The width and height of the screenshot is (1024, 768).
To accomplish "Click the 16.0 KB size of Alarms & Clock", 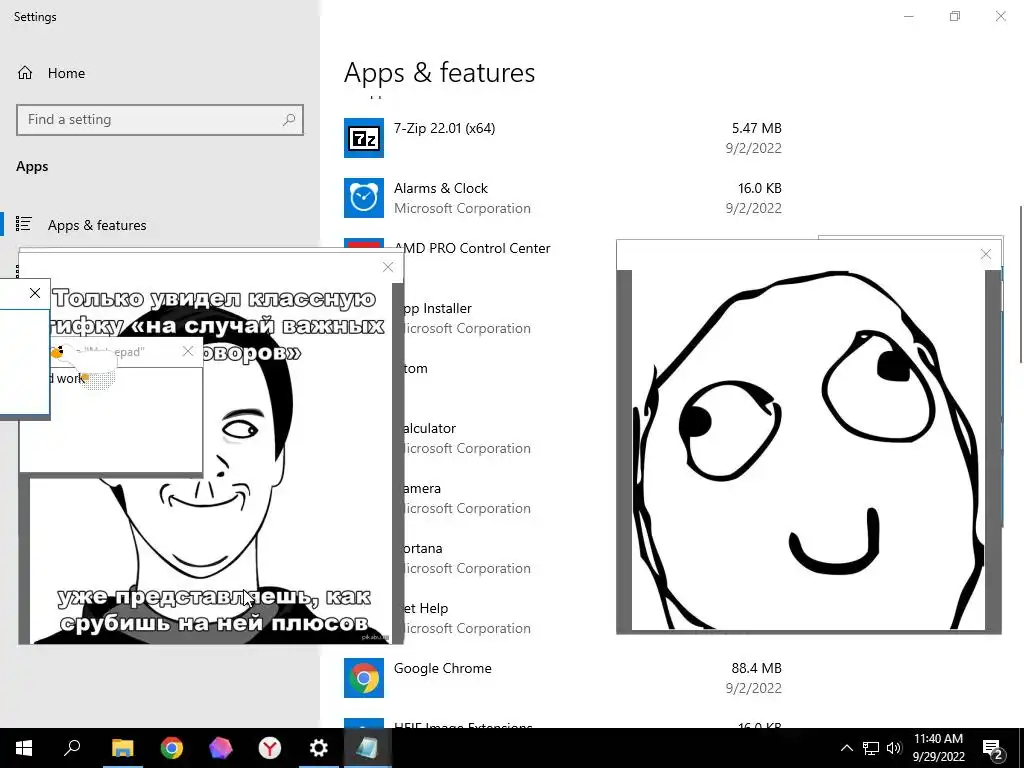I will tap(760, 188).
